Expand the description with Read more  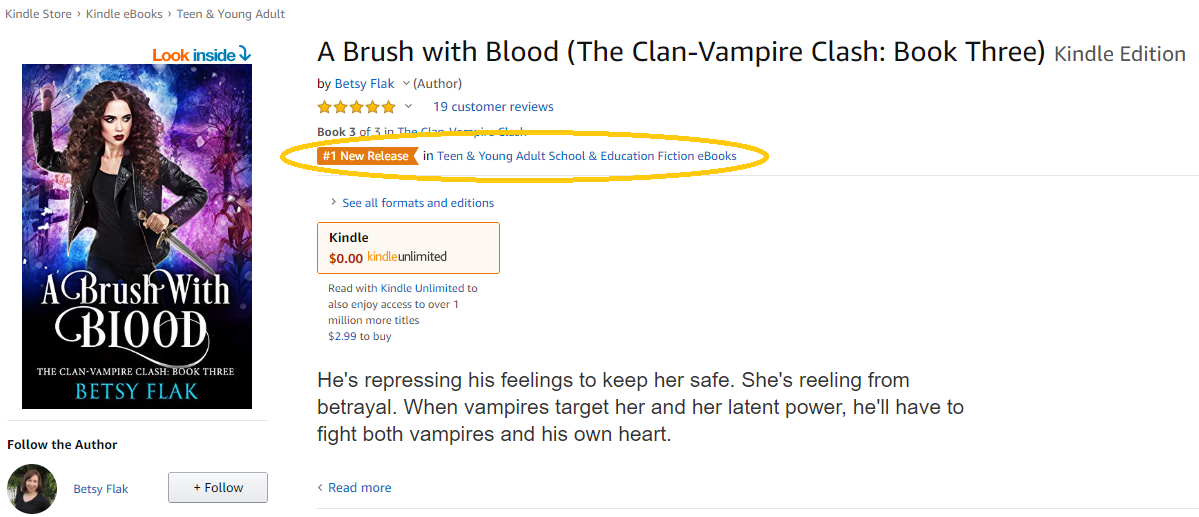click(359, 488)
